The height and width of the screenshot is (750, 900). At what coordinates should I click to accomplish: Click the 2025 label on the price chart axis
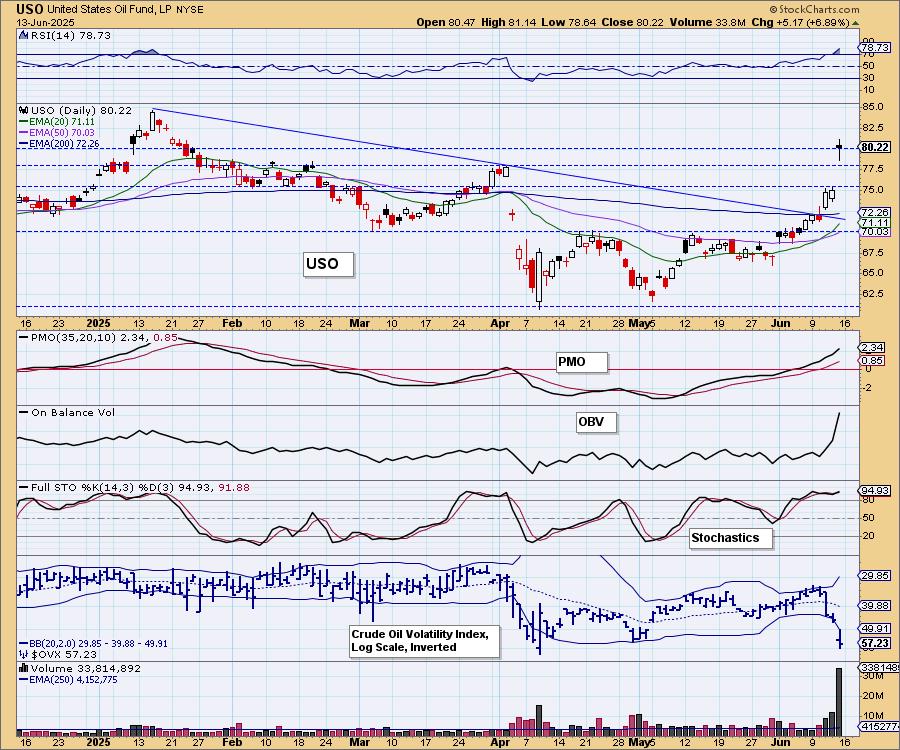pos(98,323)
